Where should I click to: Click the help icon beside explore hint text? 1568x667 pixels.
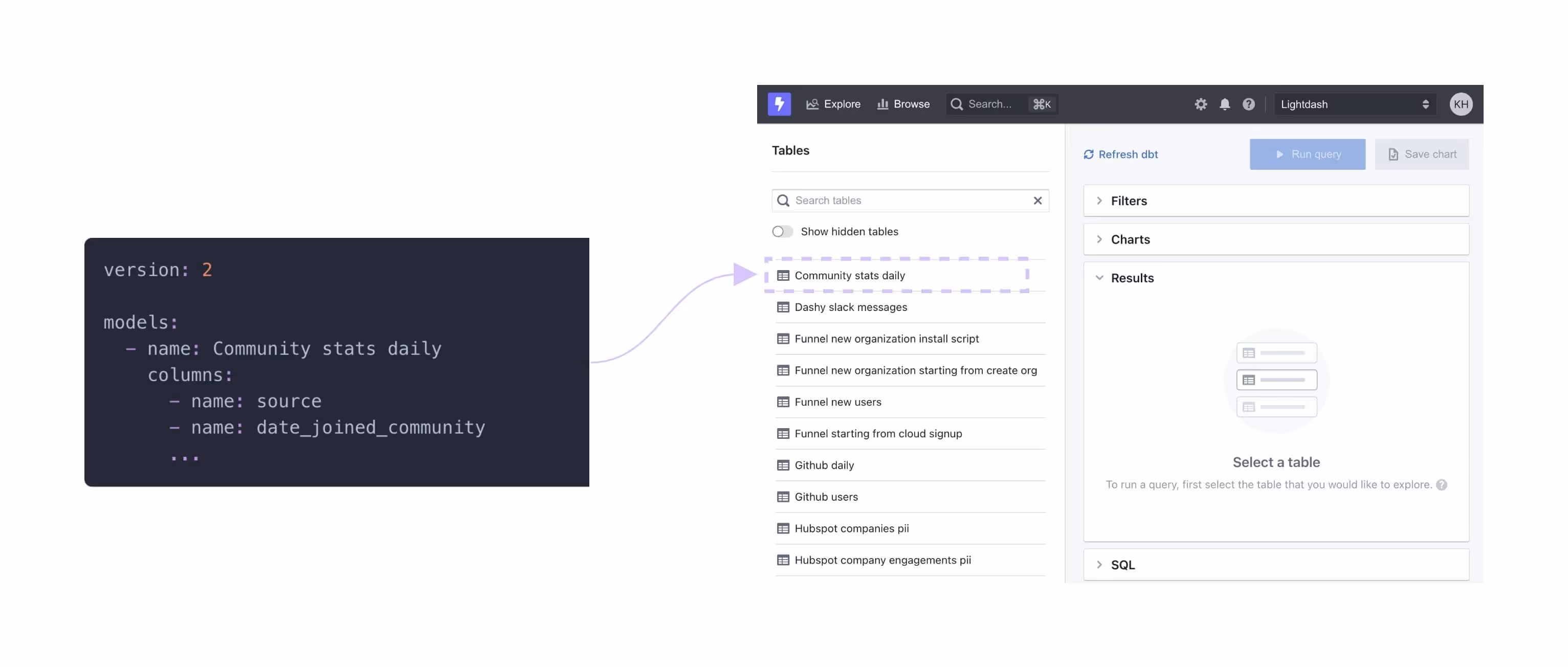(x=1441, y=484)
